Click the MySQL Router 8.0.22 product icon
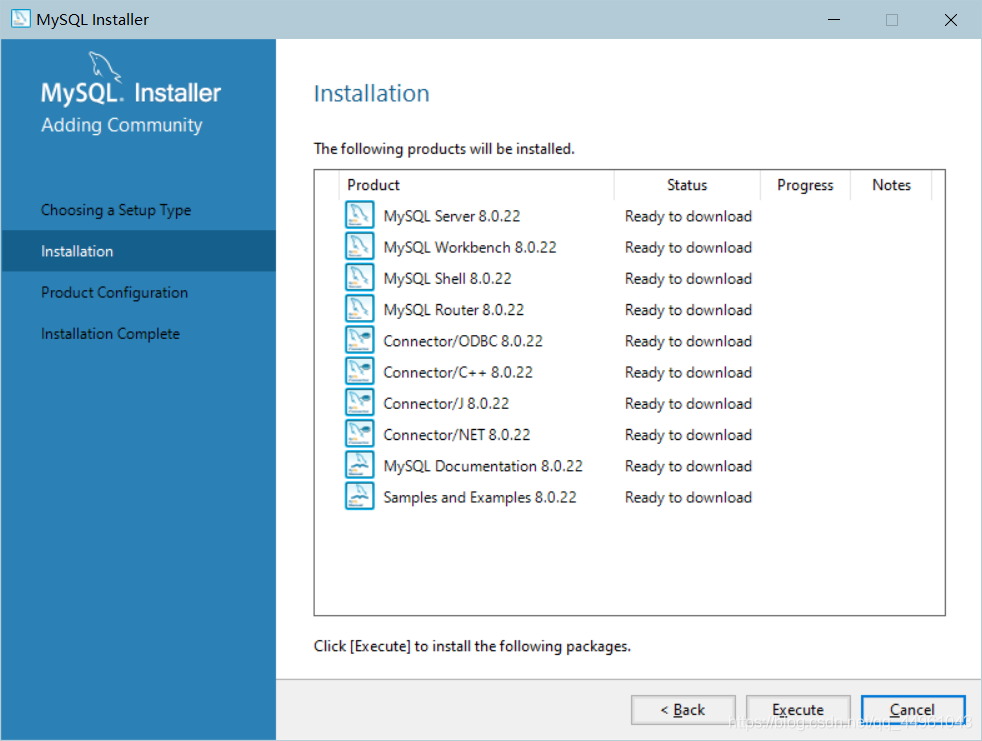 point(359,309)
